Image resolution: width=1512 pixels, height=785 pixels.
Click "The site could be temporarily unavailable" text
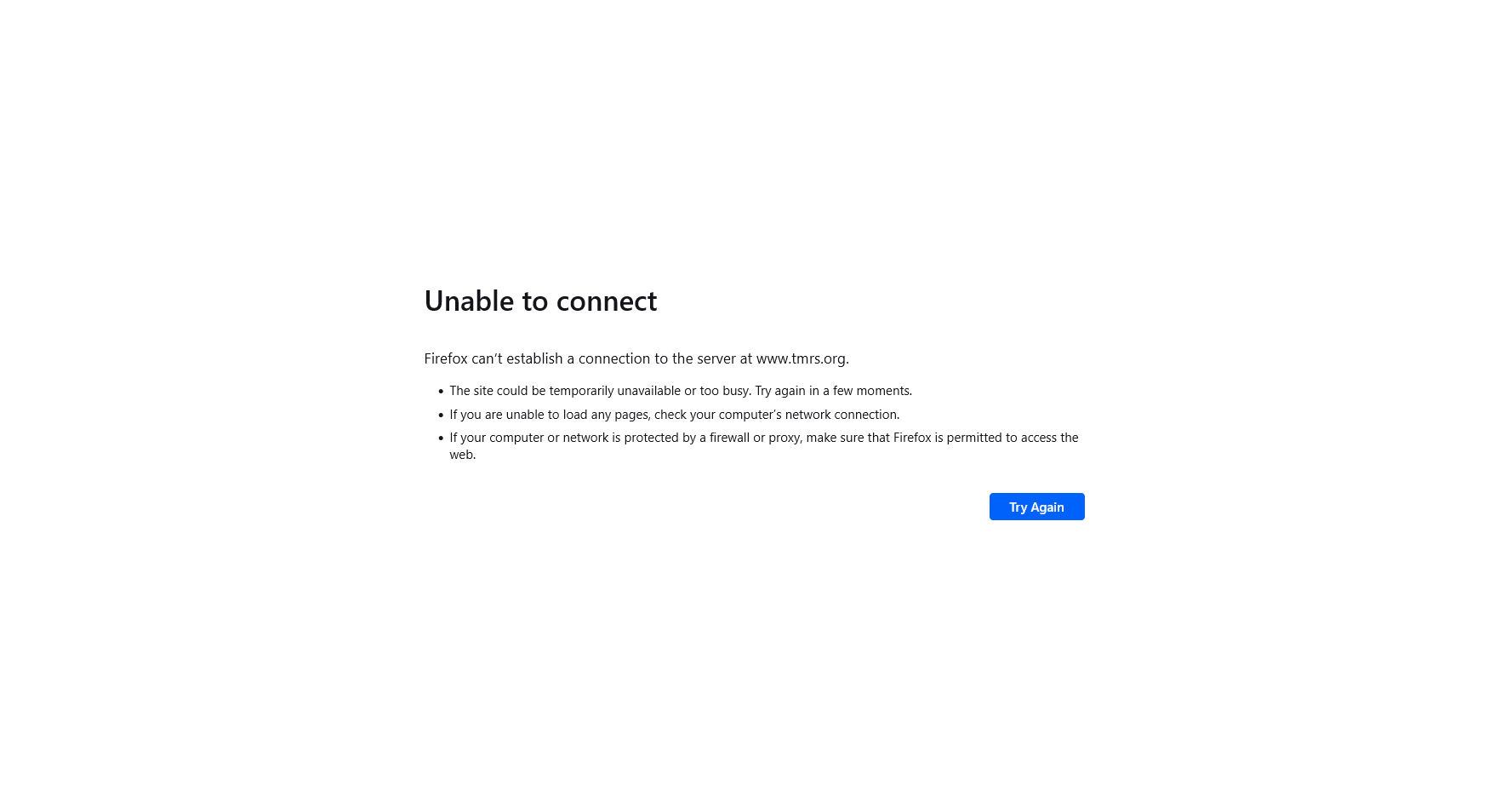pos(565,391)
